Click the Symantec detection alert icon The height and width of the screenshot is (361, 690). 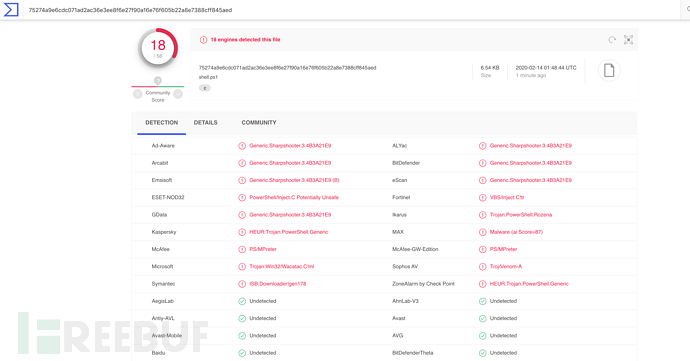(x=242, y=284)
